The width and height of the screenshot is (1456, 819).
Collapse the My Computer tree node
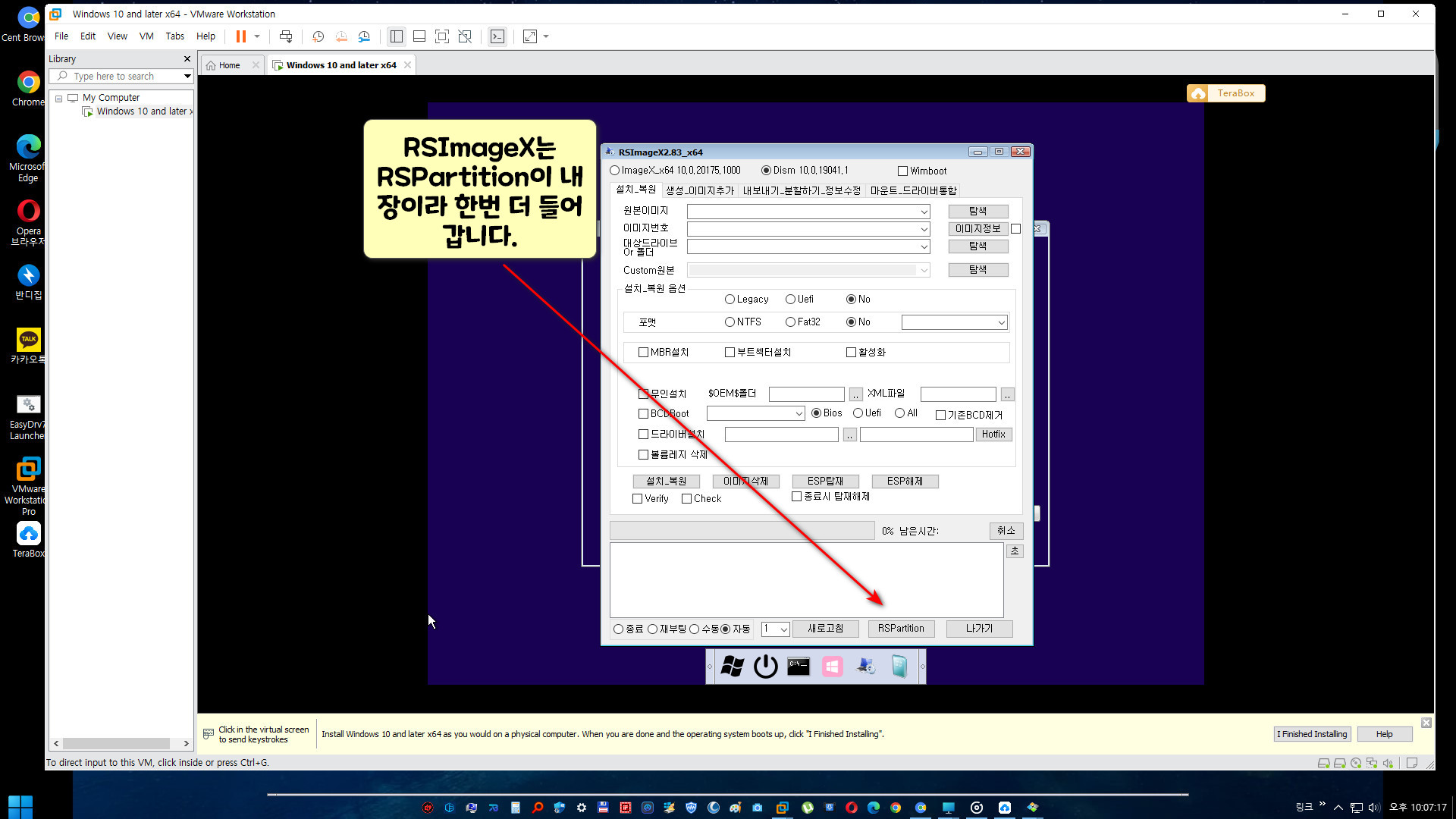pyautogui.click(x=58, y=99)
